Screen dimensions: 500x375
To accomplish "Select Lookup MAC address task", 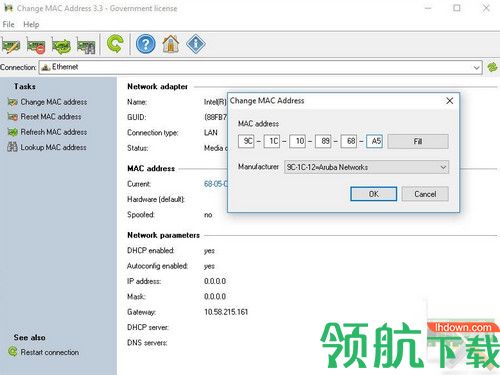I will [x=53, y=147].
